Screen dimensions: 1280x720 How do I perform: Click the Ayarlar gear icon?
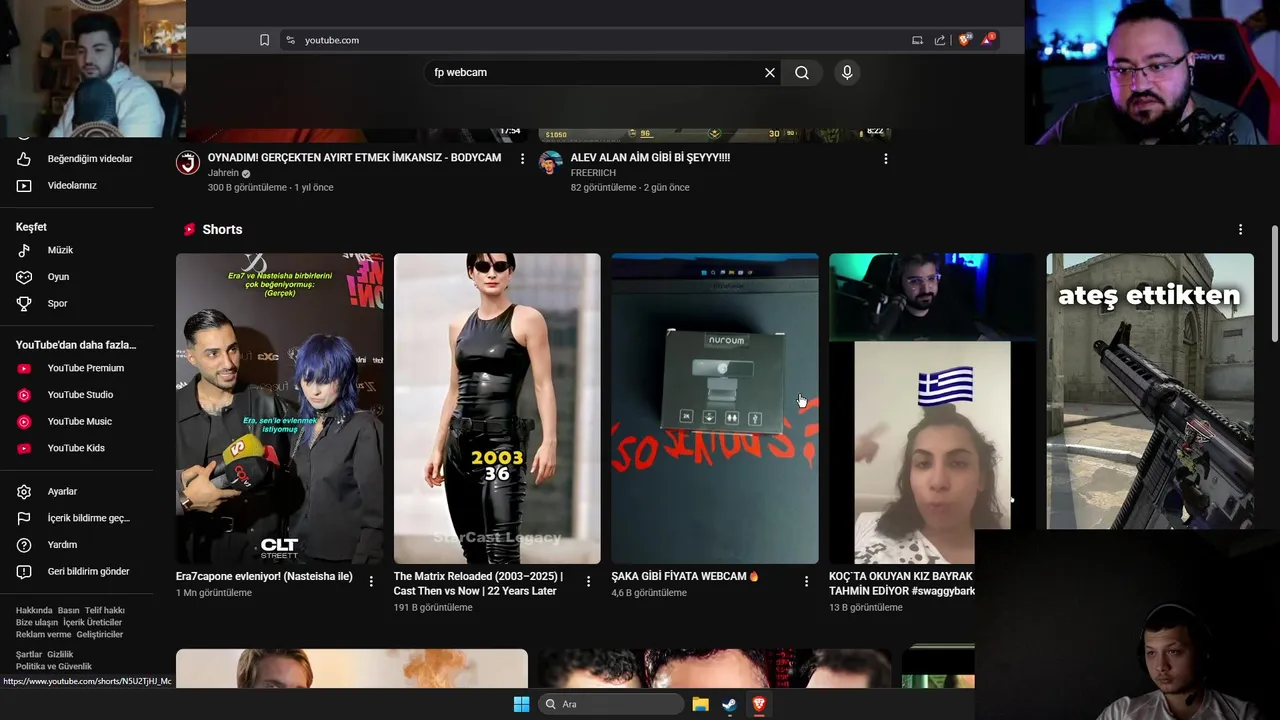[x=24, y=491]
